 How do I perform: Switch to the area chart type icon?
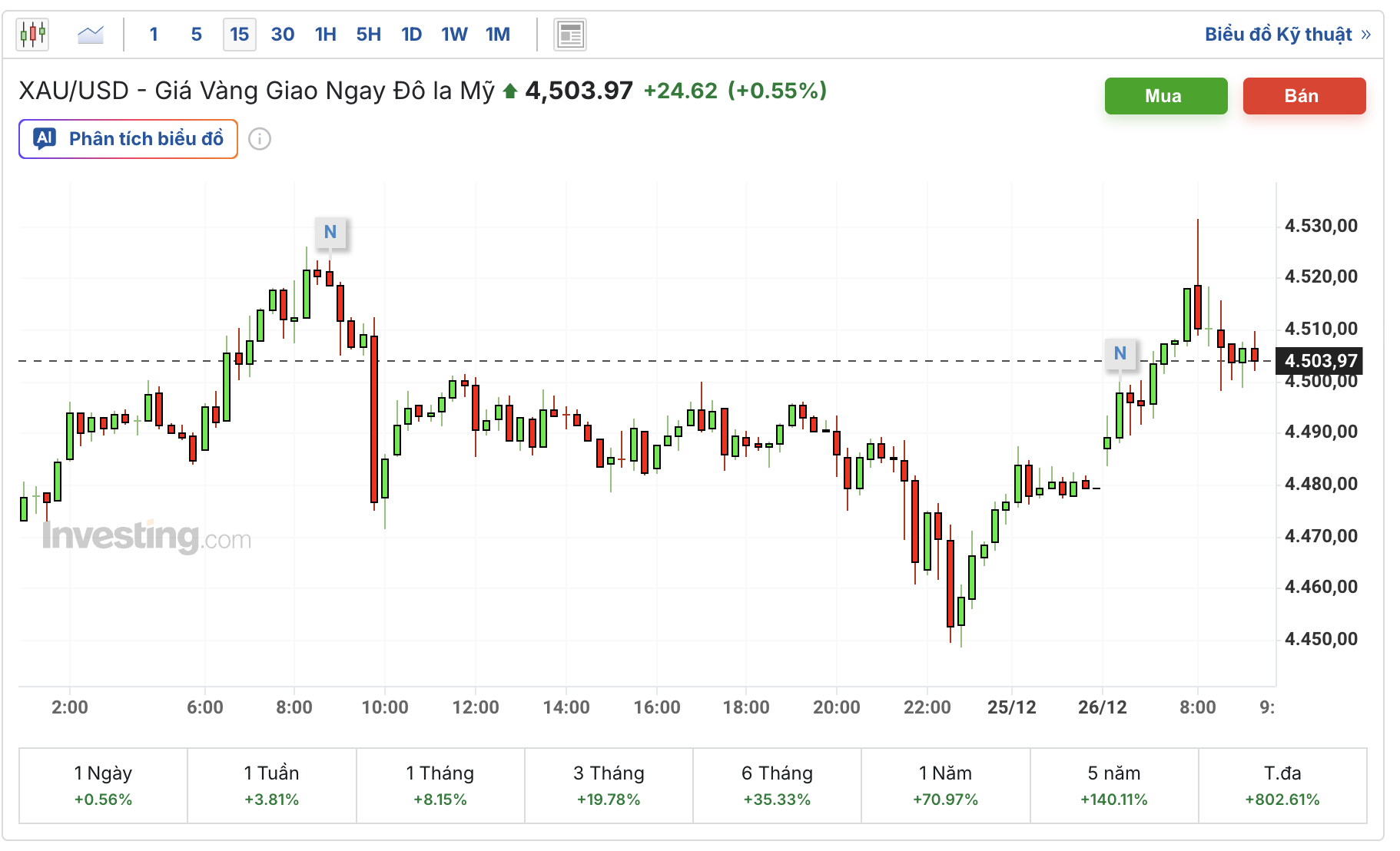(x=91, y=35)
